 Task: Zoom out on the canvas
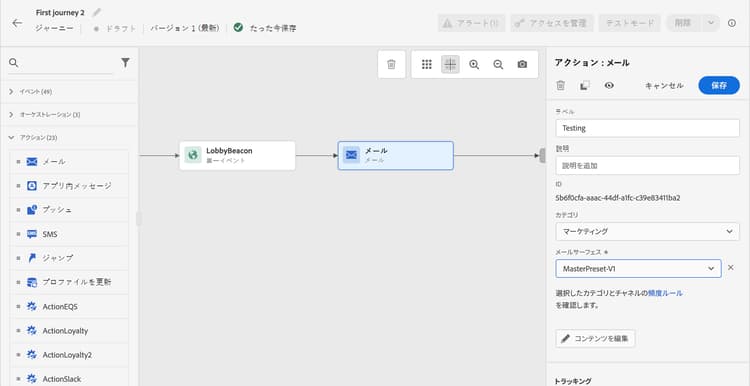click(x=498, y=64)
